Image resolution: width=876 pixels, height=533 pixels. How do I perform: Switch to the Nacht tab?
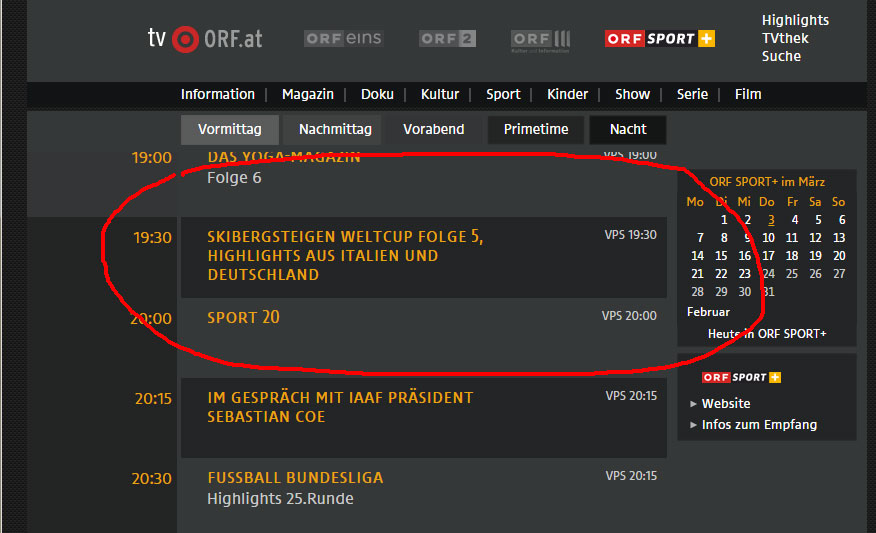[x=628, y=130]
